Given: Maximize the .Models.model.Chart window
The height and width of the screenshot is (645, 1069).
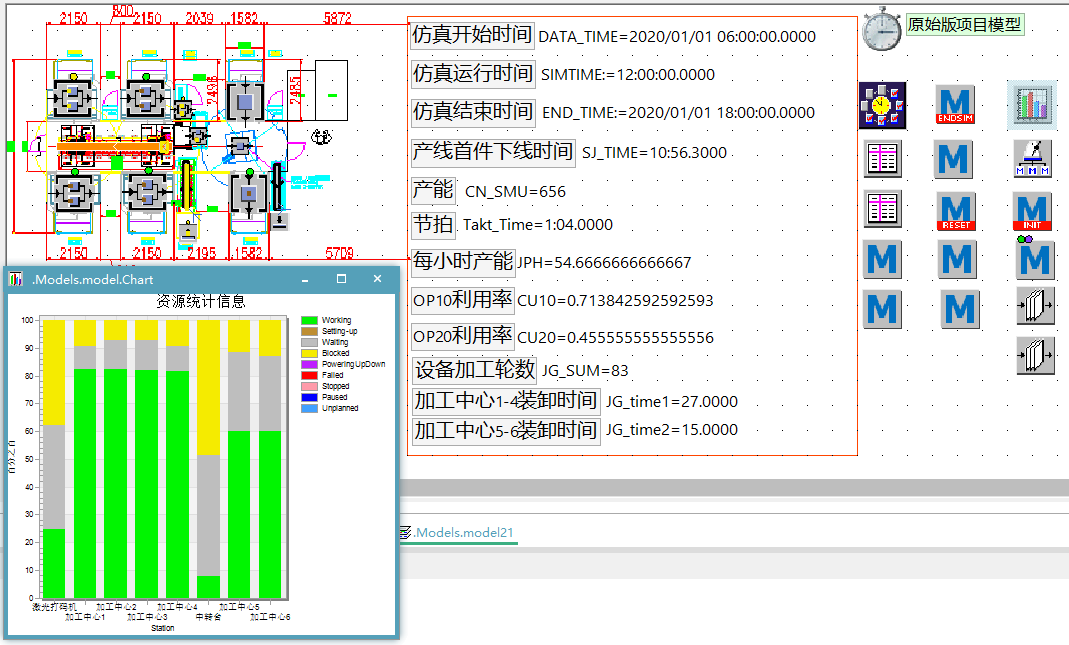Looking at the screenshot, I should tap(341, 279).
